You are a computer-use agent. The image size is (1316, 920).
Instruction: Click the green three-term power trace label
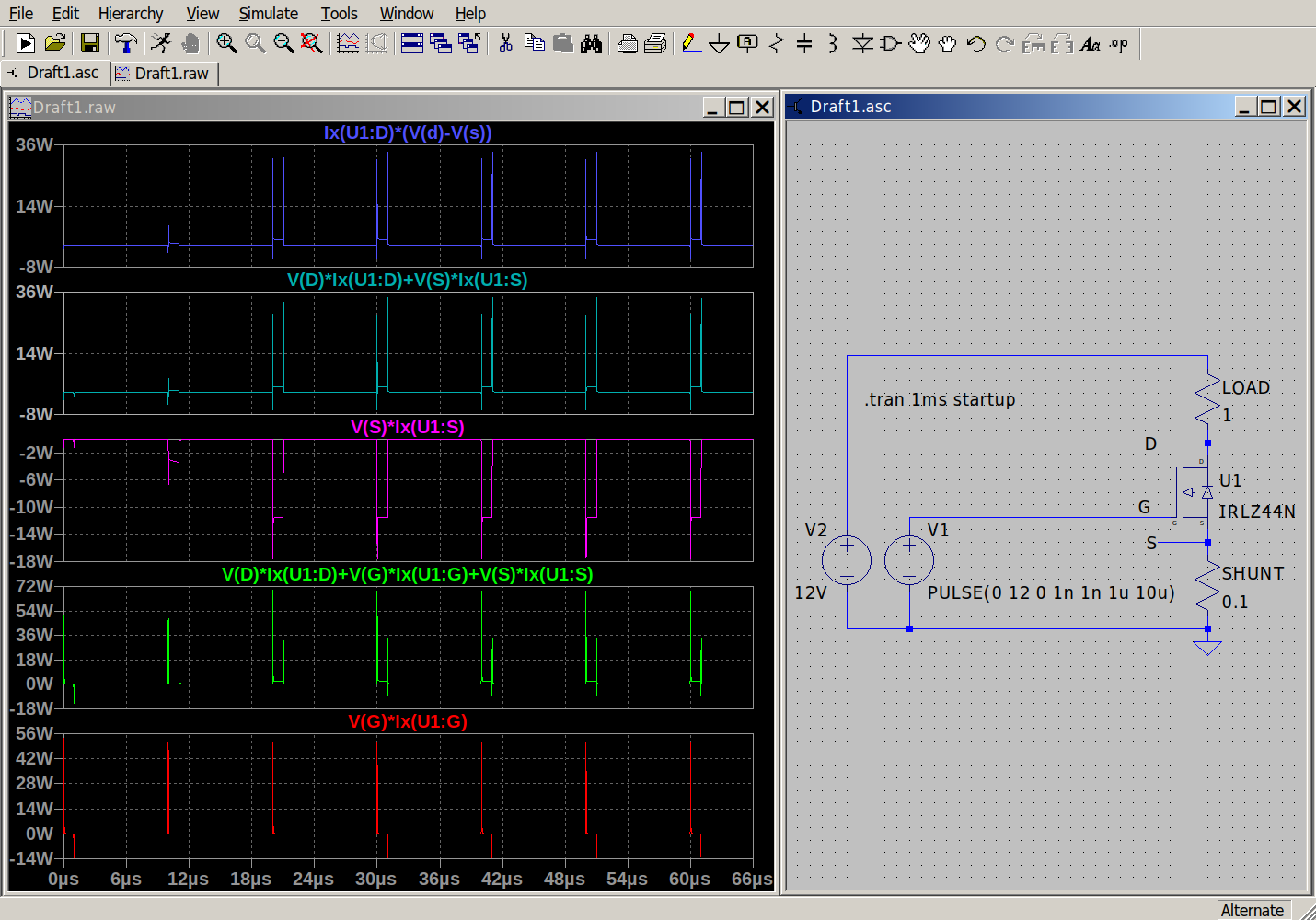pyautogui.click(x=408, y=574)
